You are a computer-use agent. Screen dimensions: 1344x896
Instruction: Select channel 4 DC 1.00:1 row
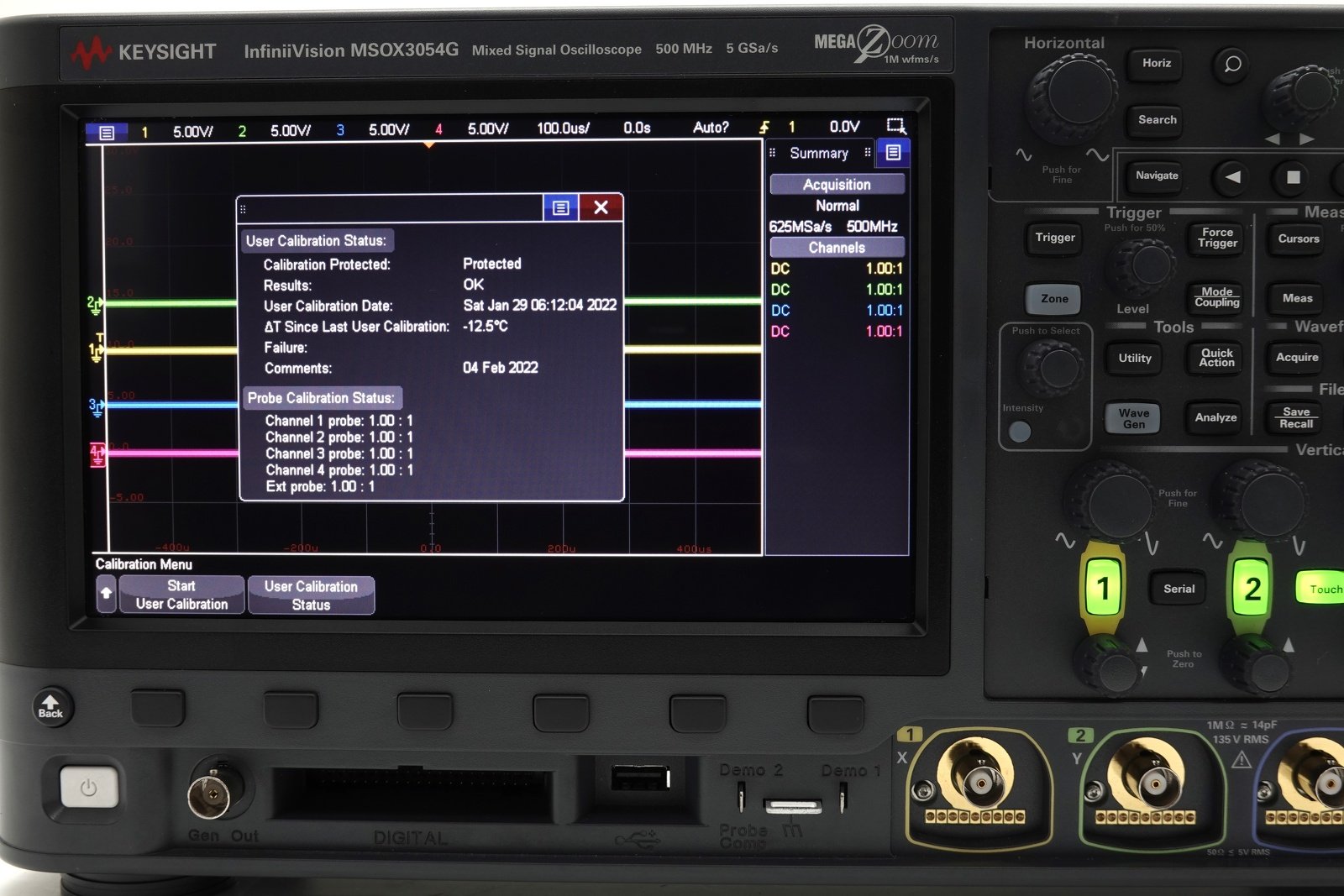click(837, 332)
